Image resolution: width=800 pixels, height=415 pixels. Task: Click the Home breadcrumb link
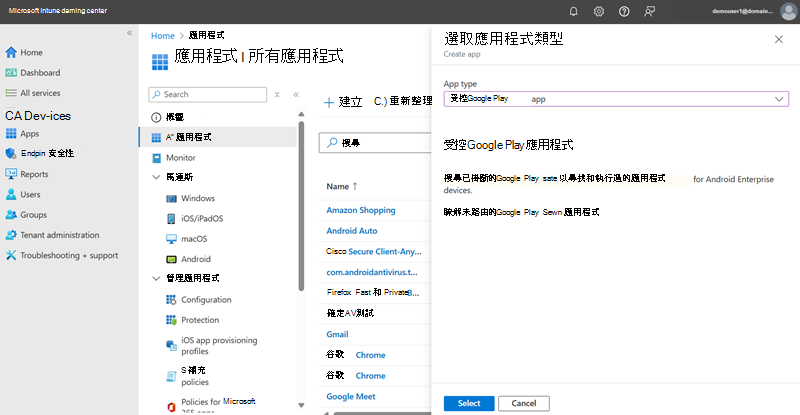(x=163, y=36)
